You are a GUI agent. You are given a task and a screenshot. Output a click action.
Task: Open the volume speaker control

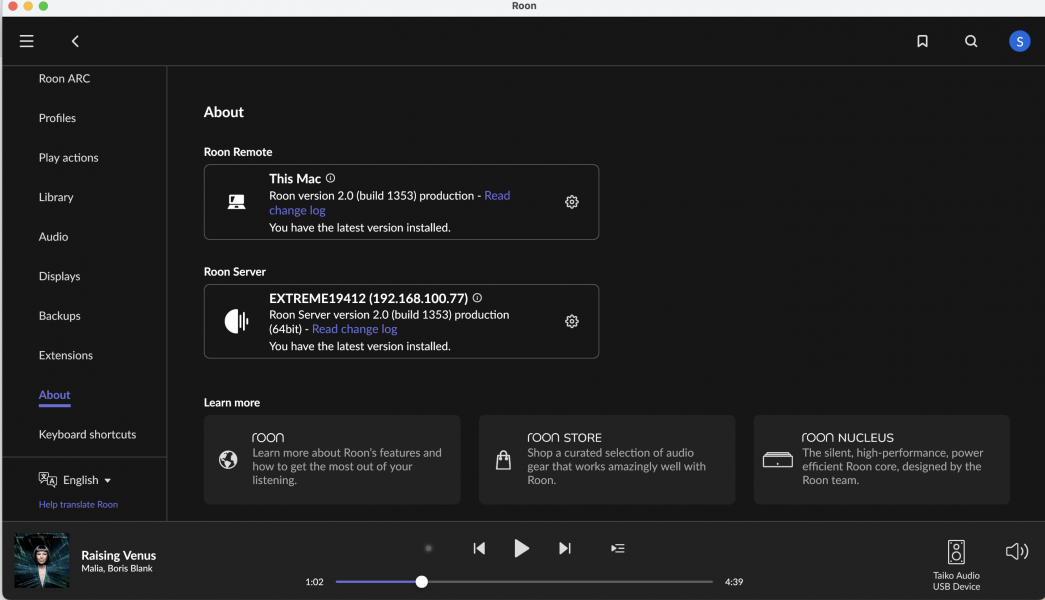[x=1016, y=551]
